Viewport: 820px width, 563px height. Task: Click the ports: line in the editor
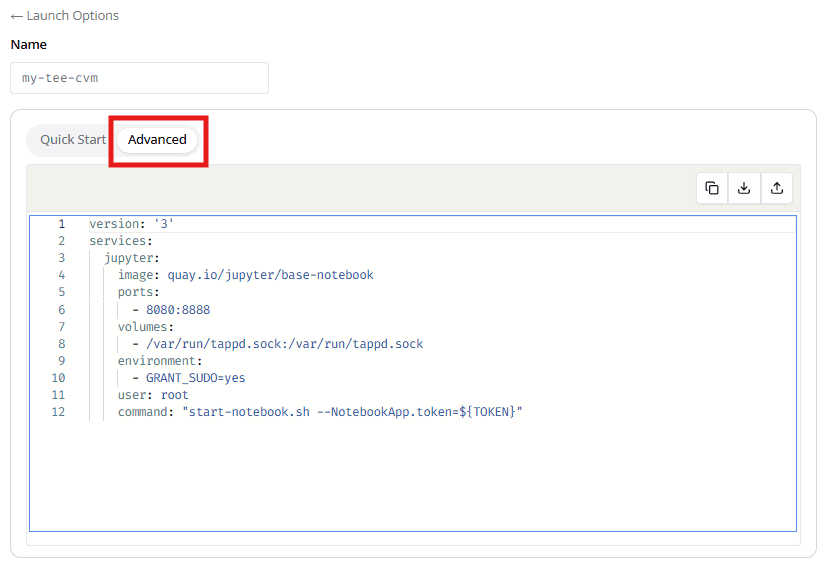coord(138,292)
